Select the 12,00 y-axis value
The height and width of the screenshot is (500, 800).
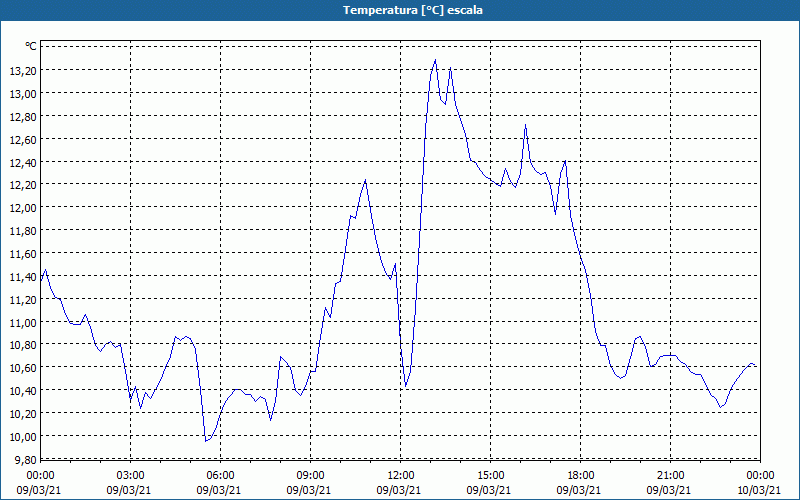pyautogui.click(x=23, y=208)
